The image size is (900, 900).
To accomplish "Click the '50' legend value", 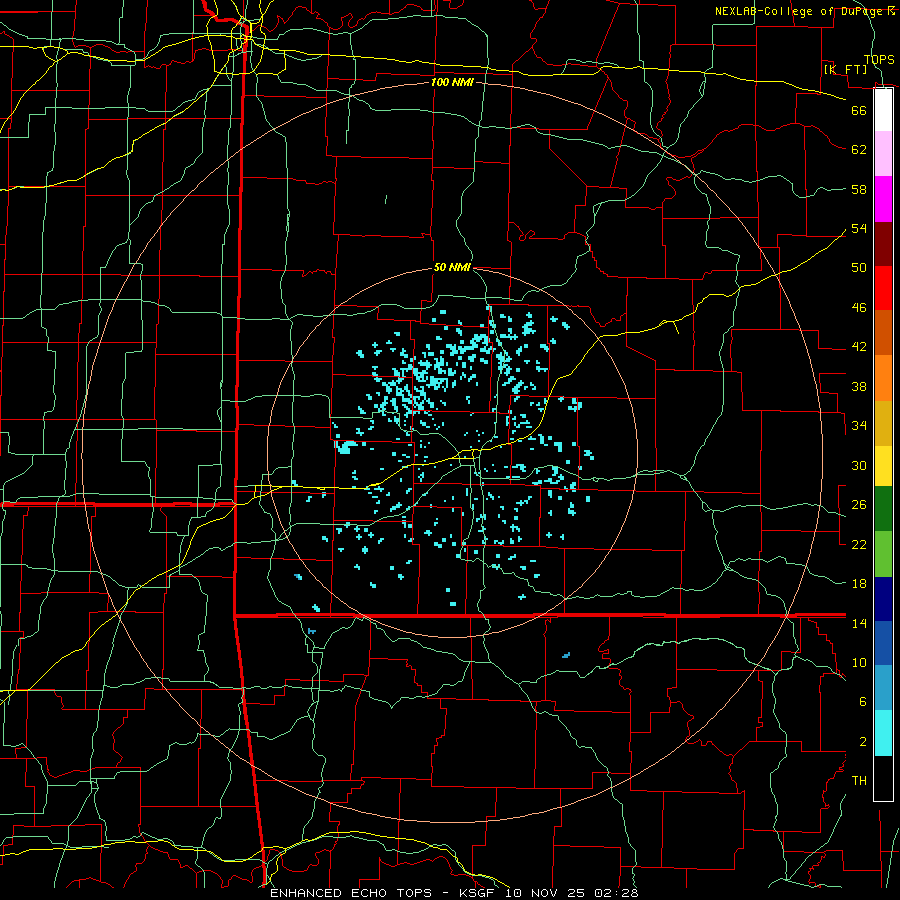I will pyautogui.click(x=859, y=268).
